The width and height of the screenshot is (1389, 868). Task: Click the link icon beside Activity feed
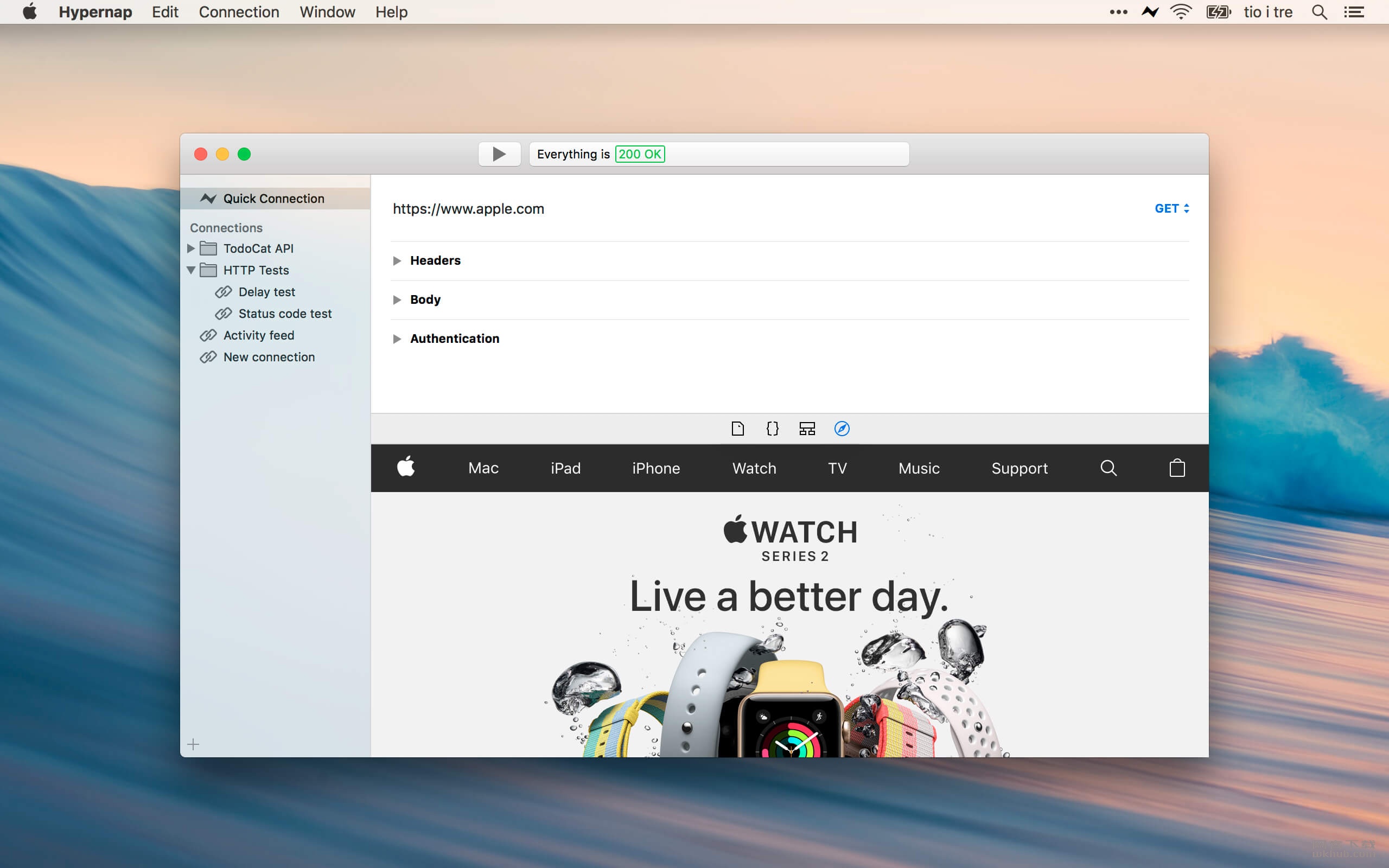point(208,336)
